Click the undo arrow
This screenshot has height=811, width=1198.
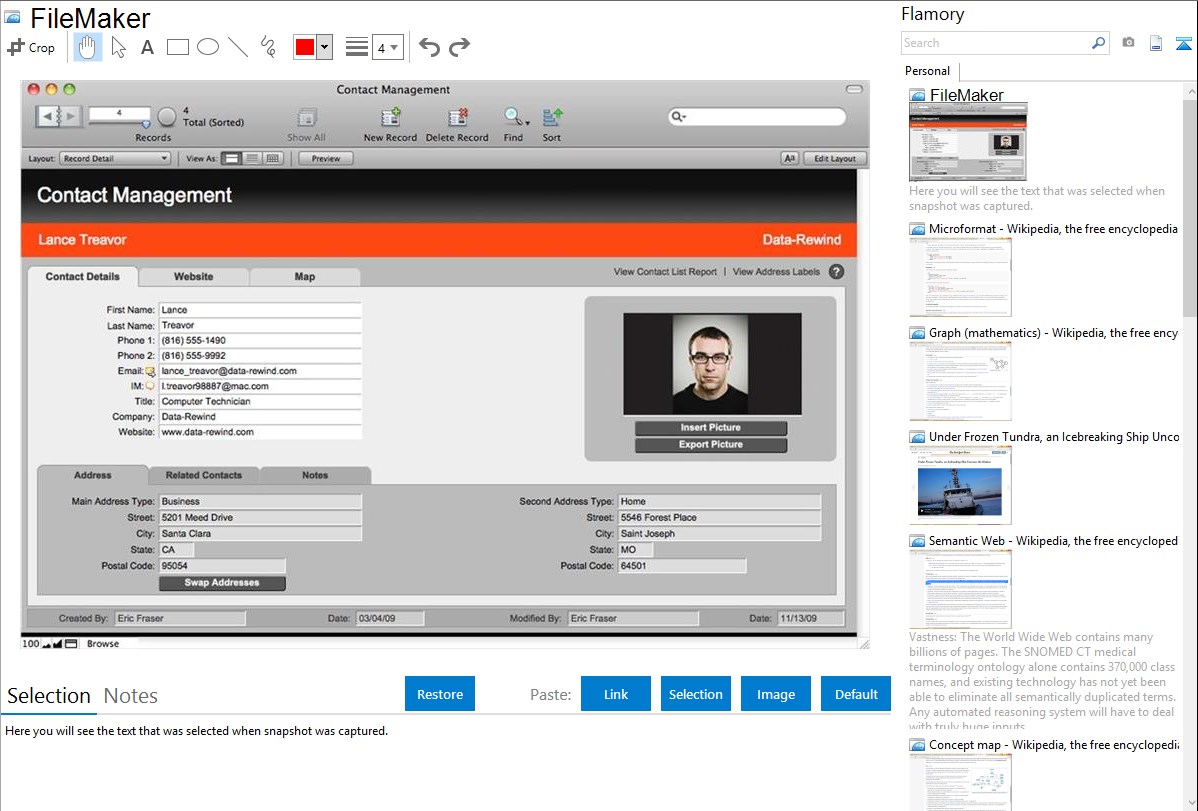(x=429, y=47)
